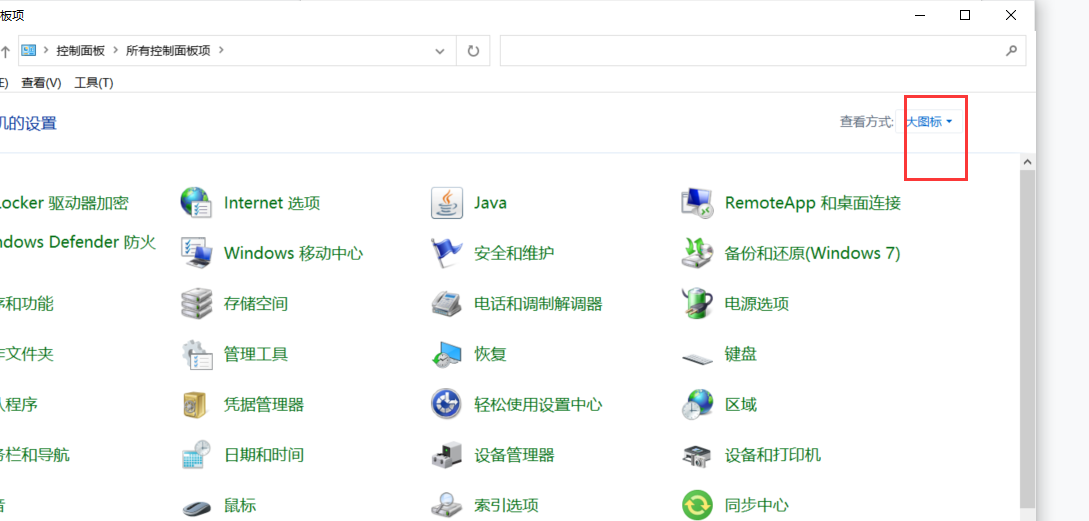
Task: Click the 轻松使用设置中心 link
Action: (538, 404)
